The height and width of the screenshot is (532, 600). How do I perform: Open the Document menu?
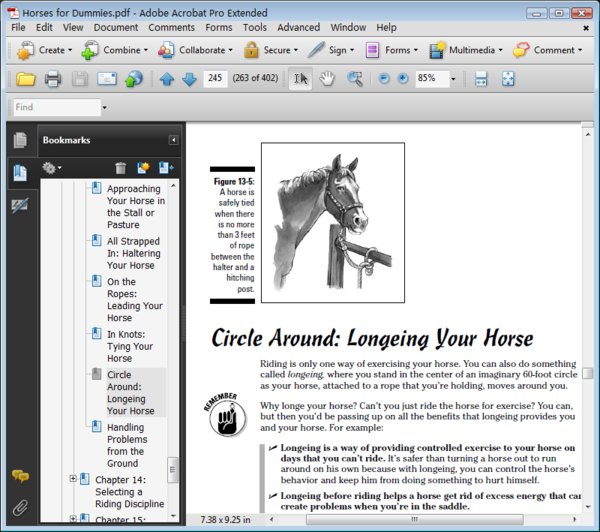(x=116, y=27)
